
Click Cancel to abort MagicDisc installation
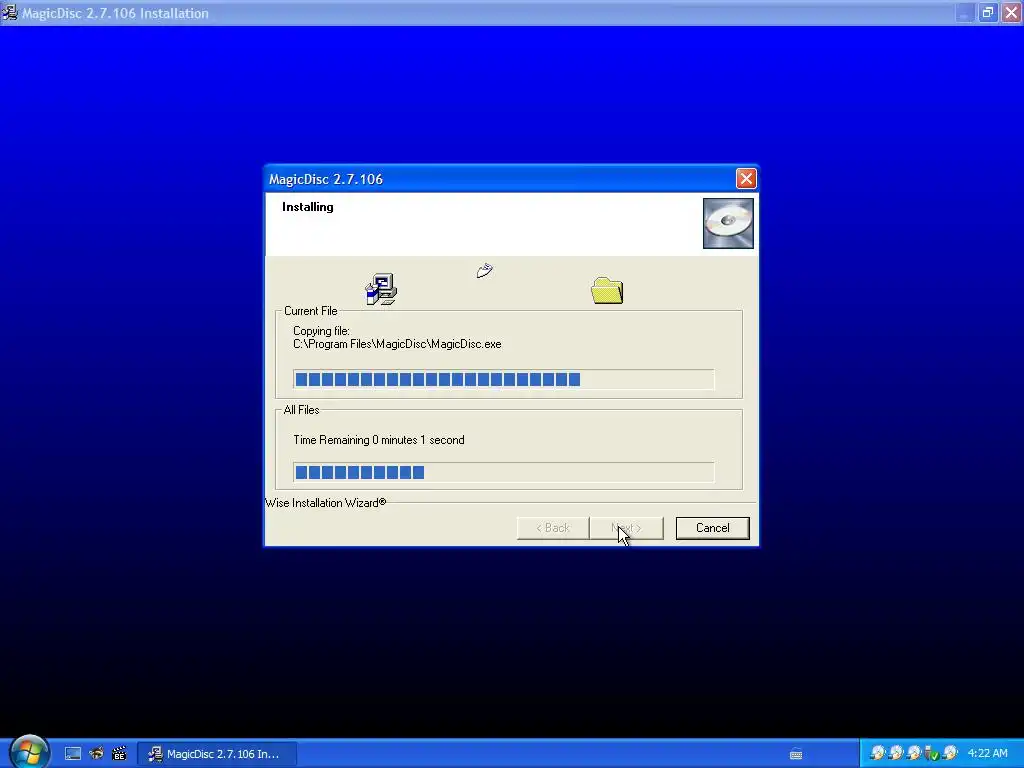click(712, 528)
